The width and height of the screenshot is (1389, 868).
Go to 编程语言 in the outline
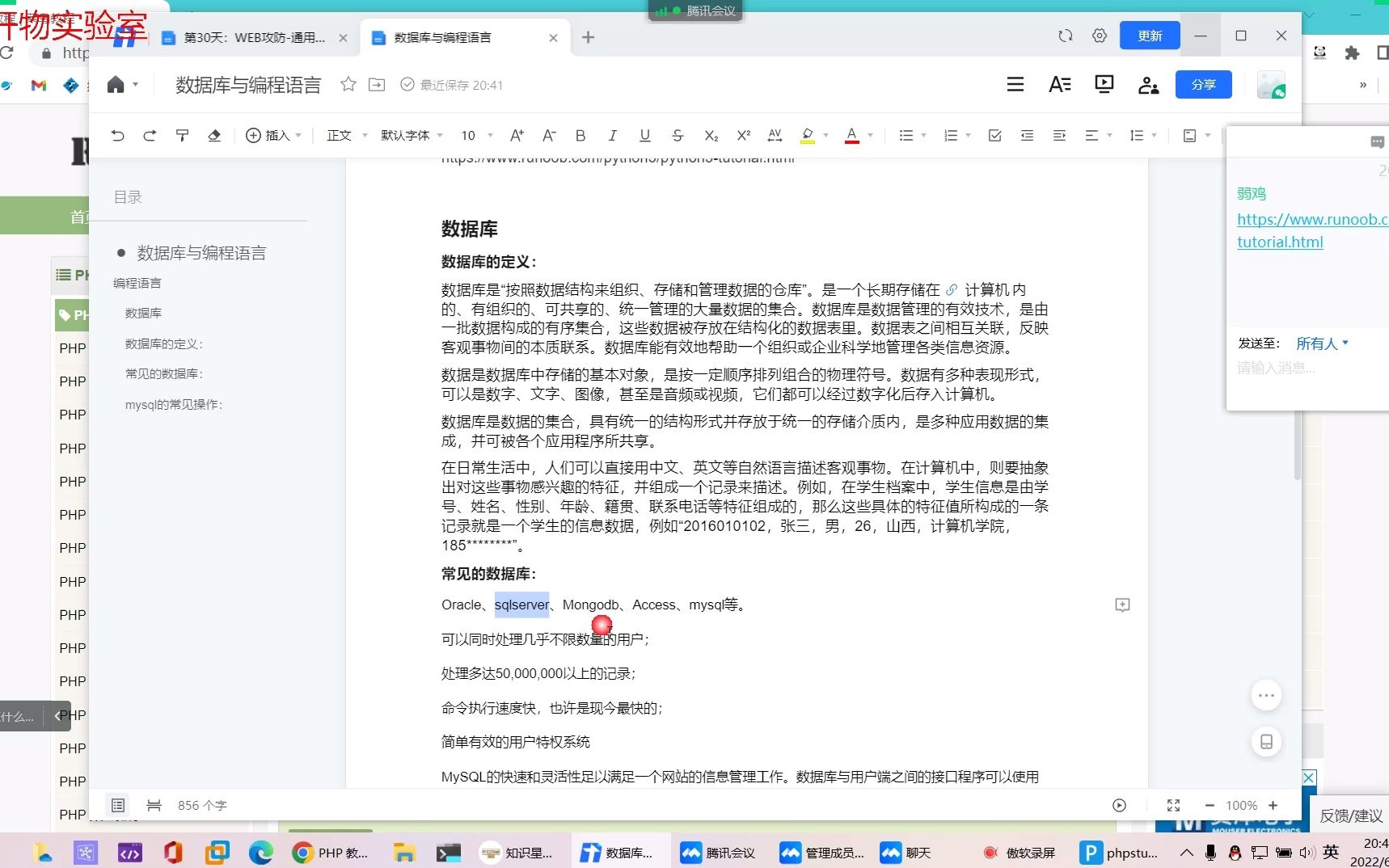point(137,283)
